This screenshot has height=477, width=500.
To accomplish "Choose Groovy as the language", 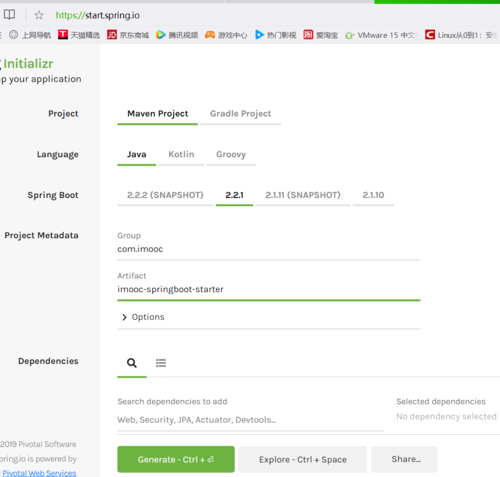I will [231, 155].
